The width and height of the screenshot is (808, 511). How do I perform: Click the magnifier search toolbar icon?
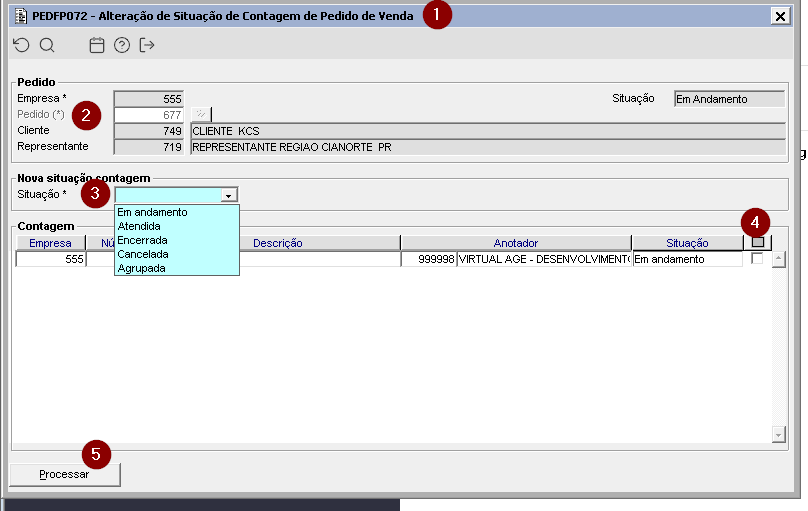pyautogui.click(x=47, y=45)
